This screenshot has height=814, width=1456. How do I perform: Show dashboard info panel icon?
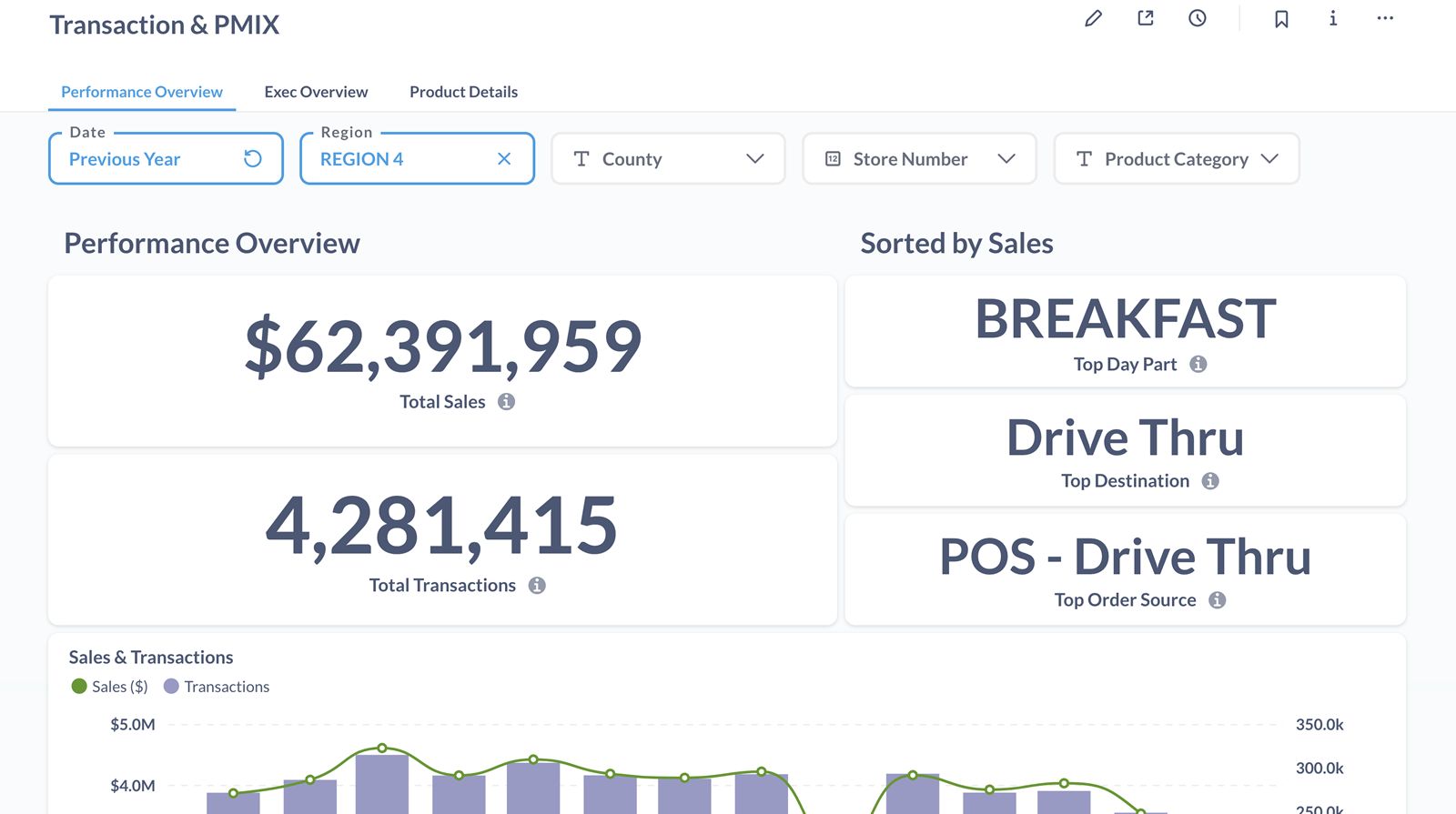(x=1333, y=18)
